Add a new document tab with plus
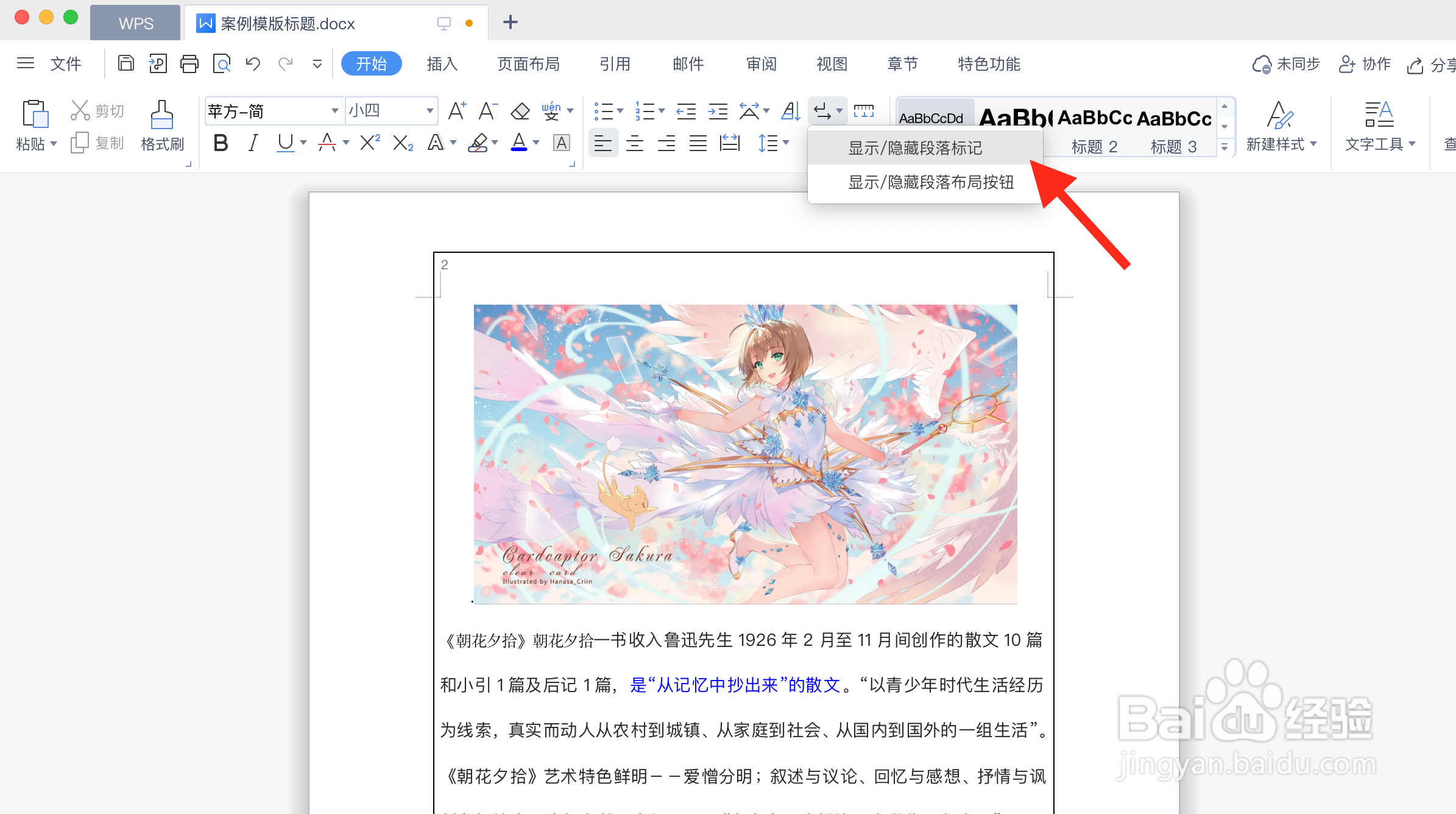This screenshot has height=814, width=1456. point(511,23)
